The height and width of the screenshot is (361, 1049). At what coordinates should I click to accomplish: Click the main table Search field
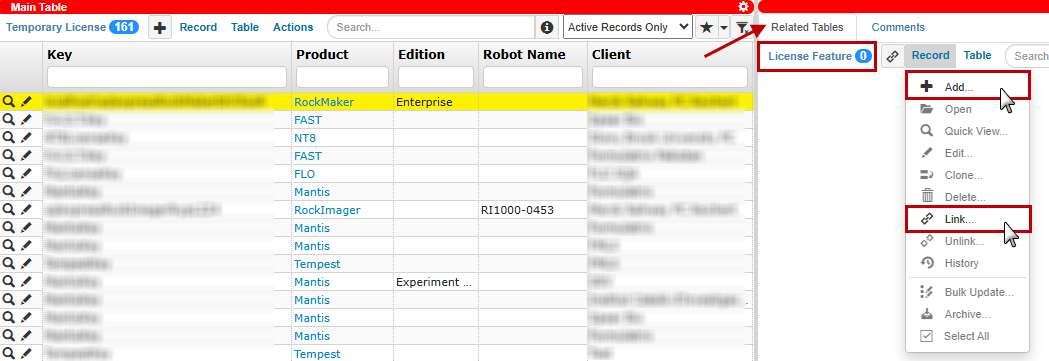432,27
